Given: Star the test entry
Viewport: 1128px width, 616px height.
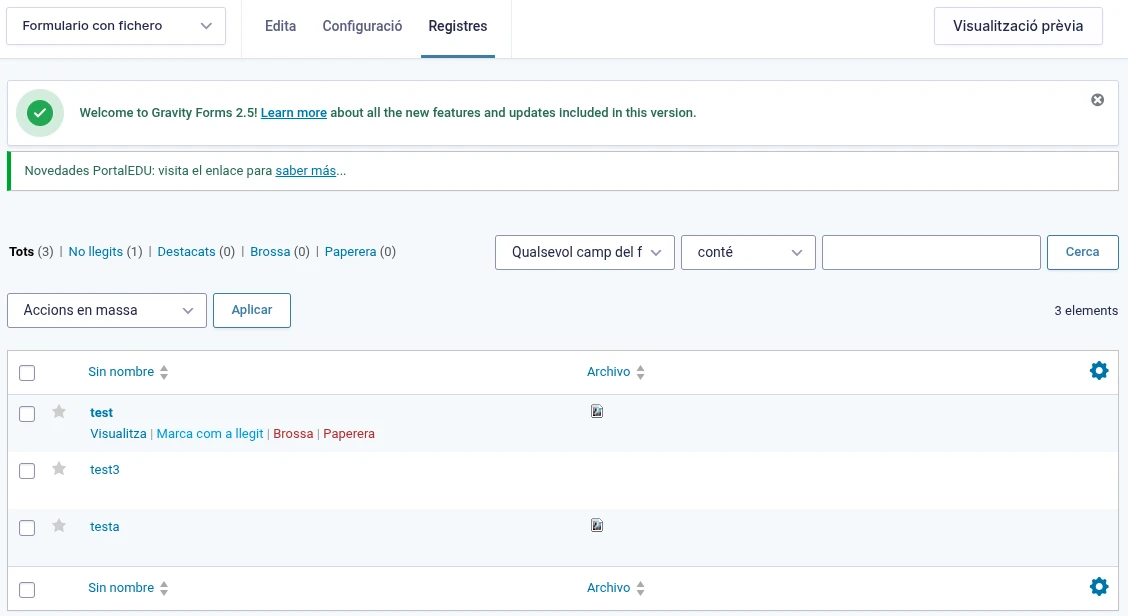Looking at the screenshot, I should (59, 412).
